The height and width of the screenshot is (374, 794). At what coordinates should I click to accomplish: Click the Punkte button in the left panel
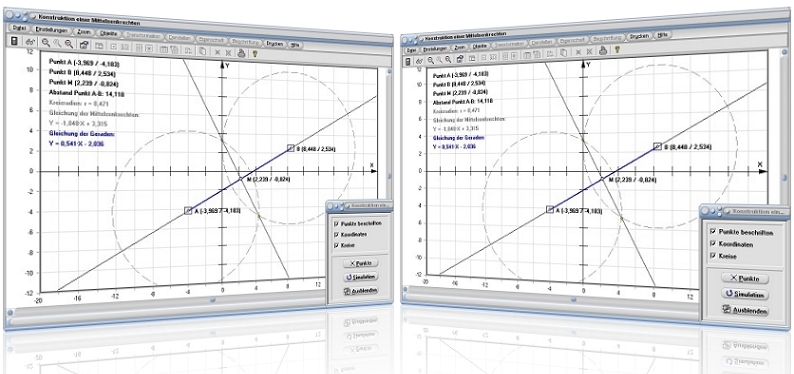click(360, 263)
